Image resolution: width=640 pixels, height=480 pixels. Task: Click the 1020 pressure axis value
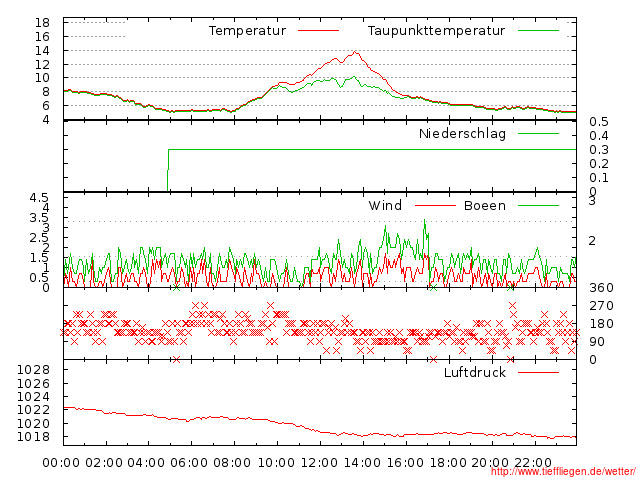click(x=33, y=424)
